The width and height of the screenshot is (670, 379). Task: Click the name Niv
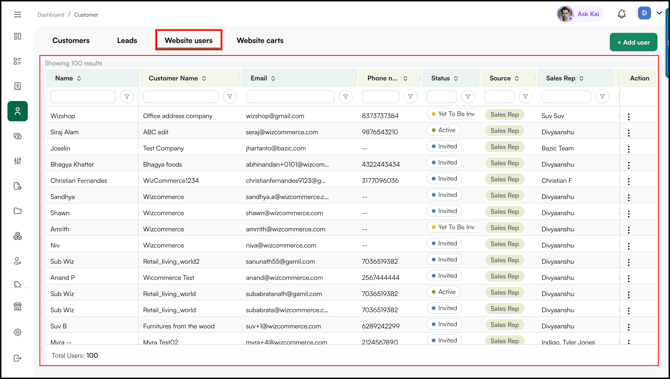pyautogui.click(x=55, y=245)
